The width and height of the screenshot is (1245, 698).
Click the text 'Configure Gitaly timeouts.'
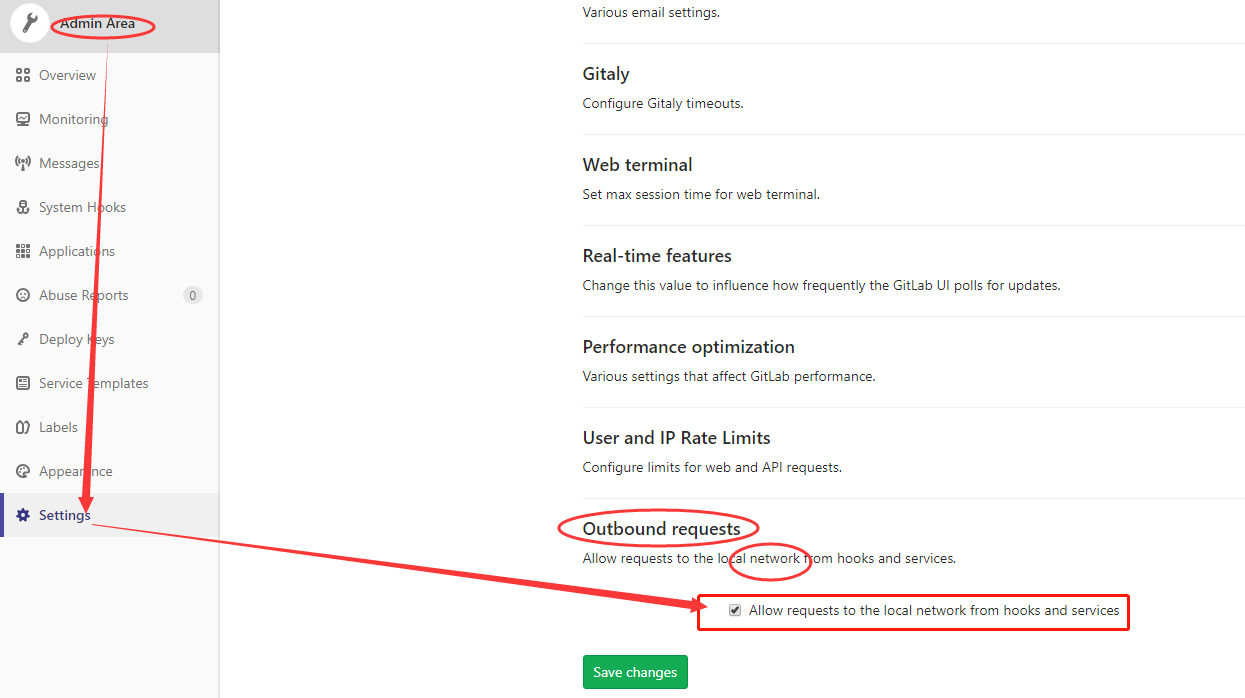point(663,103)
